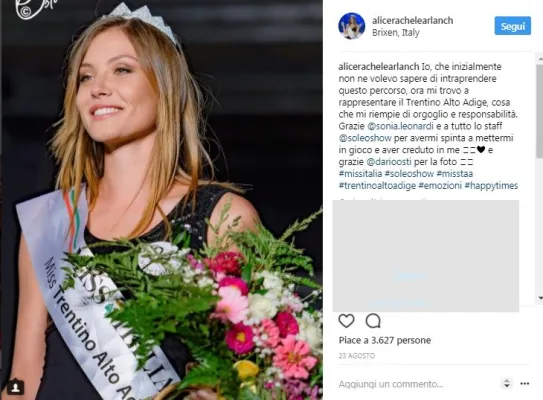The width and height of the screenshot is (543, 400).
Task: Show tagged people icon on photo
Action: (x=16, y=388)
